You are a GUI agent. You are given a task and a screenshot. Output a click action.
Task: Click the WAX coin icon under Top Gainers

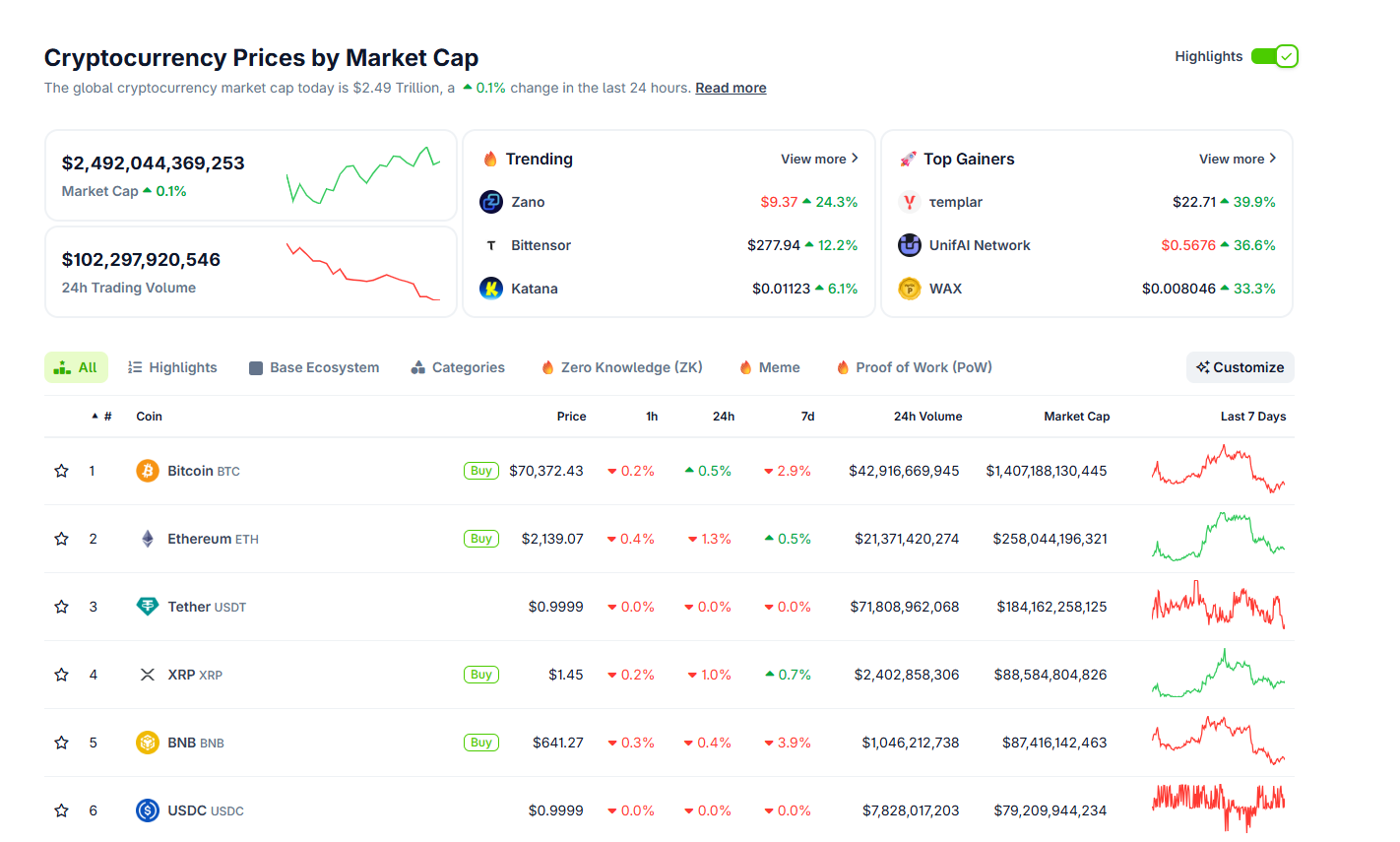(908, 288)
